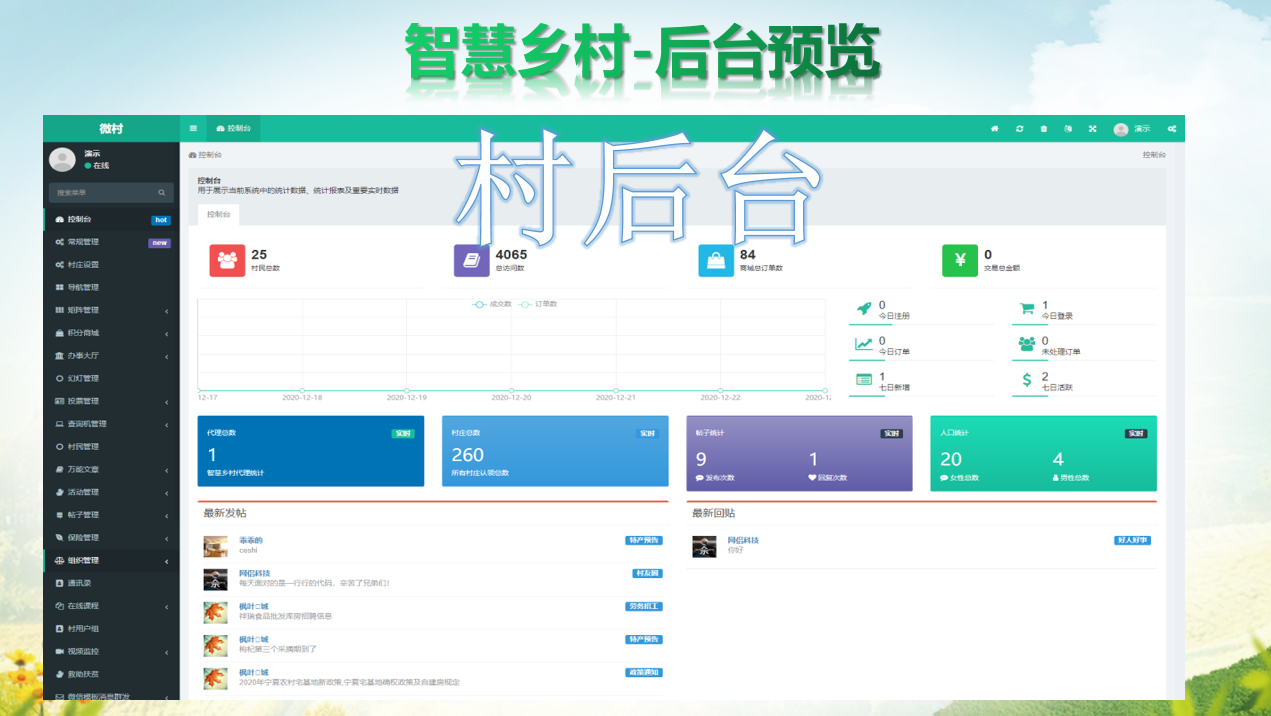Click the 村庄总数 card showing 260
This screenshot has height=716, width=1271.
click(555, 451)
